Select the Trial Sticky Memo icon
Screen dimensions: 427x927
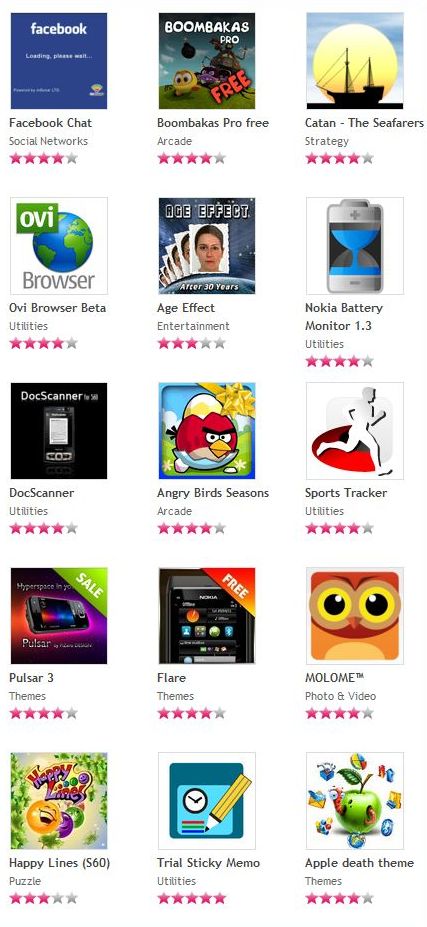tap(207, 800)
